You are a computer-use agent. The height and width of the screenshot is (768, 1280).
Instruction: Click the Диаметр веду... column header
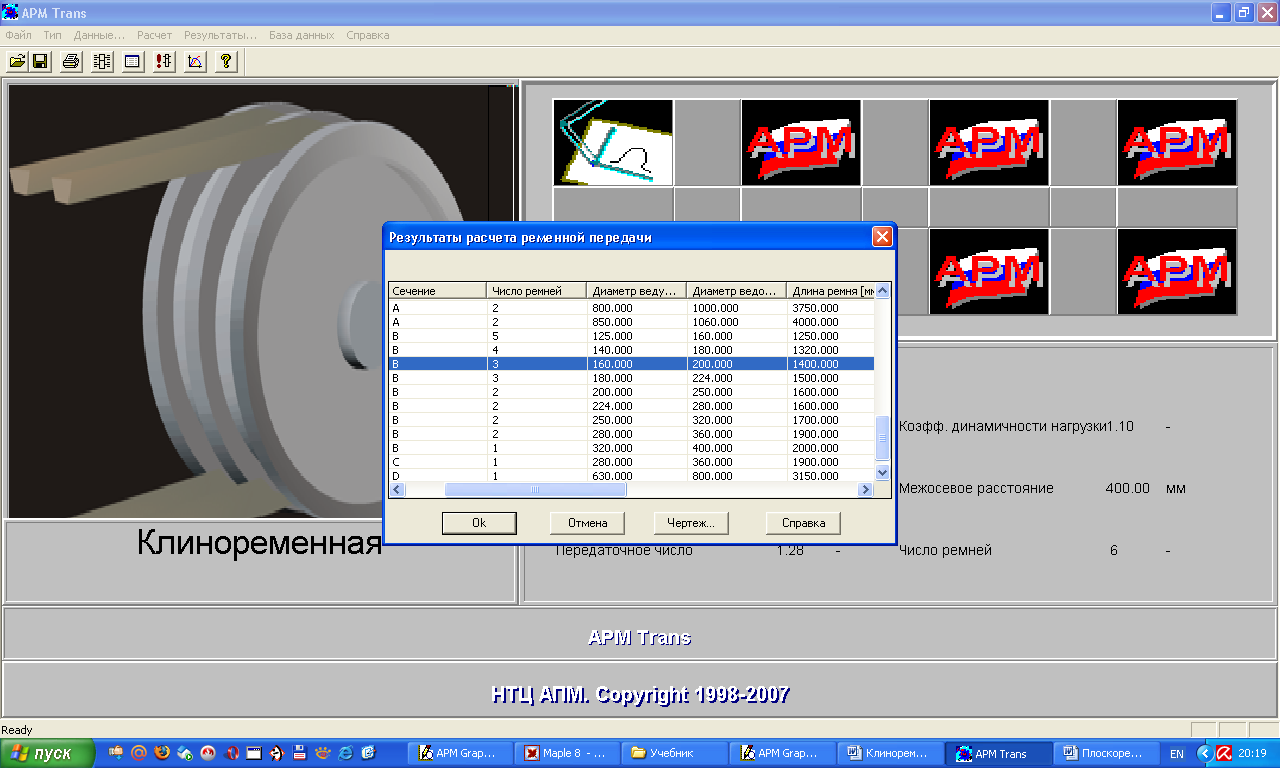click(638, 291)
